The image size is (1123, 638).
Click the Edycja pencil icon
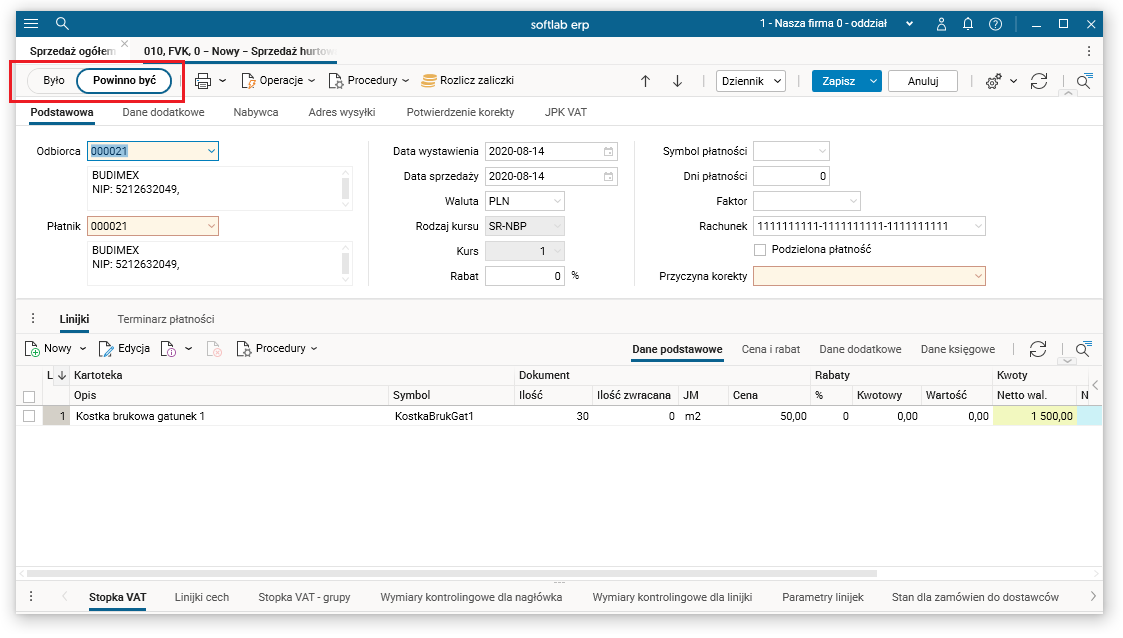(106, 349)
